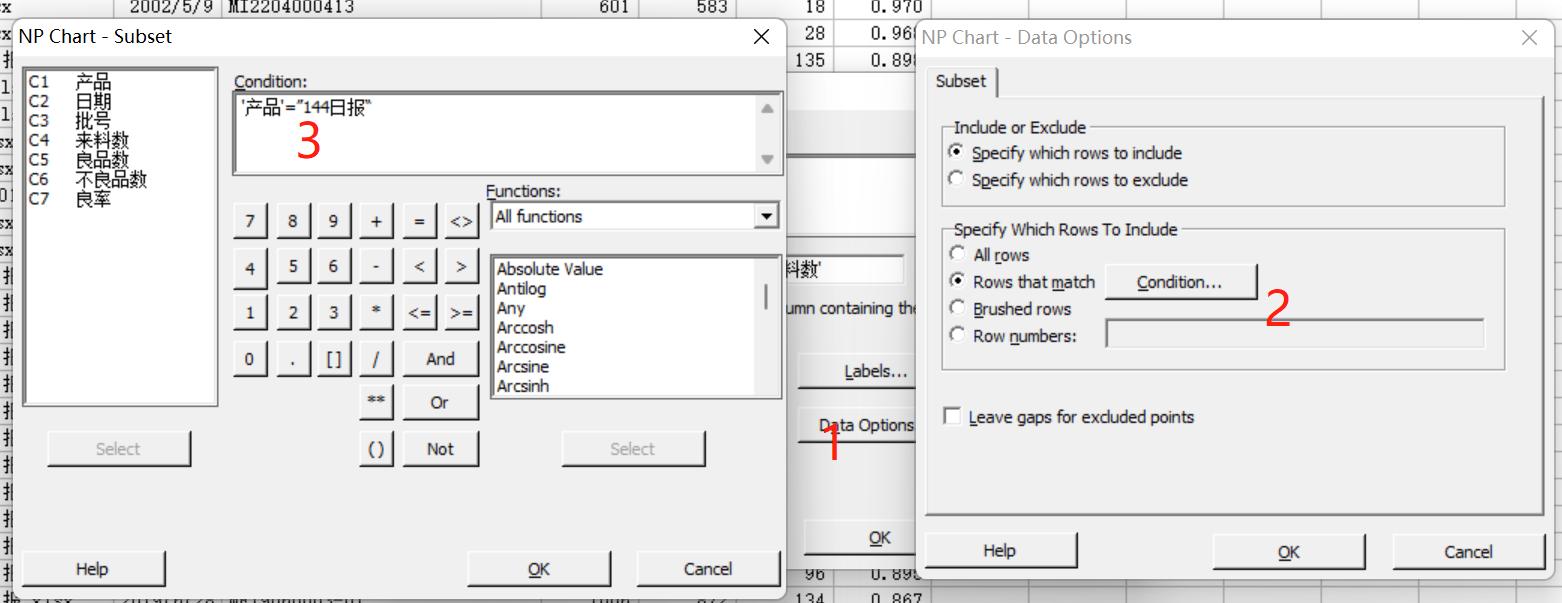Insert the divide / operator
The width and height of the screenshot is (1562, 603).
coord(376,359)
